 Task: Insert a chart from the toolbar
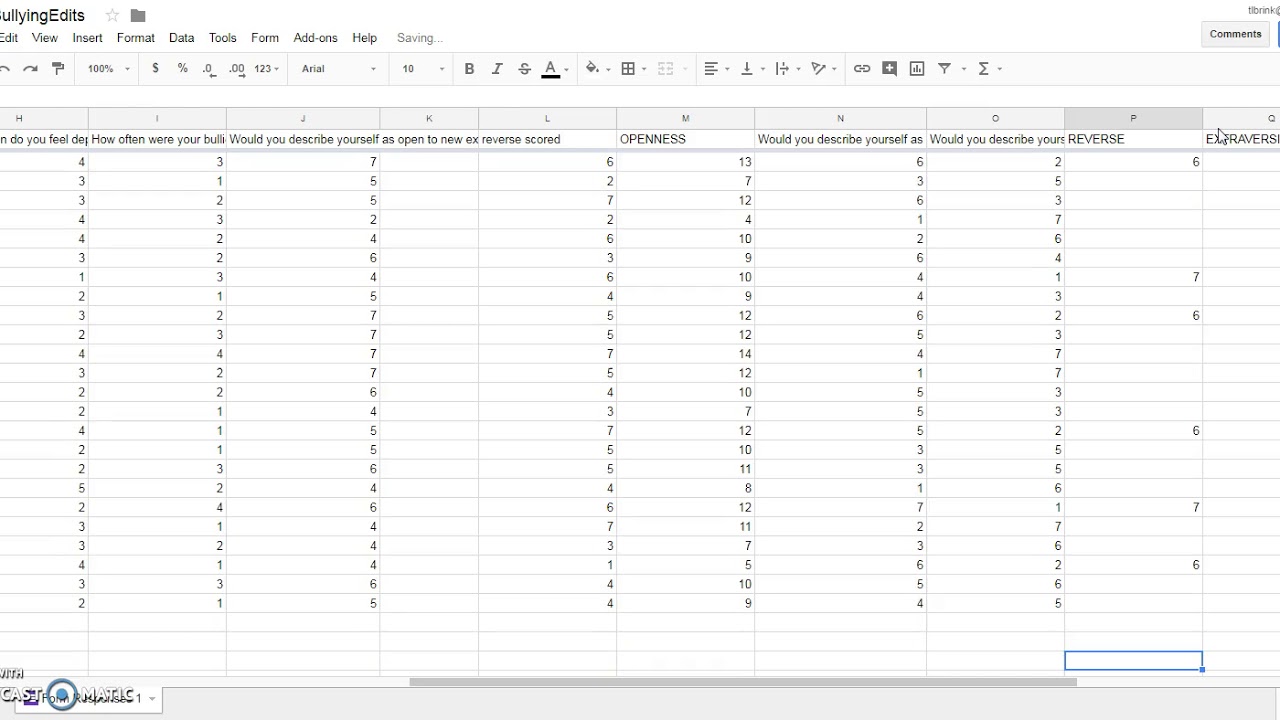[917, 69]
